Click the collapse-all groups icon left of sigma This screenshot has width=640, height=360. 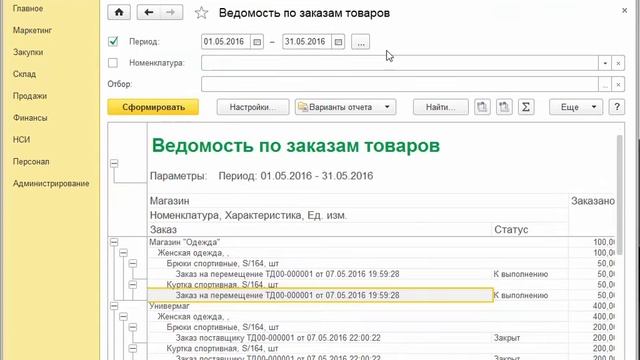(504, 107)
